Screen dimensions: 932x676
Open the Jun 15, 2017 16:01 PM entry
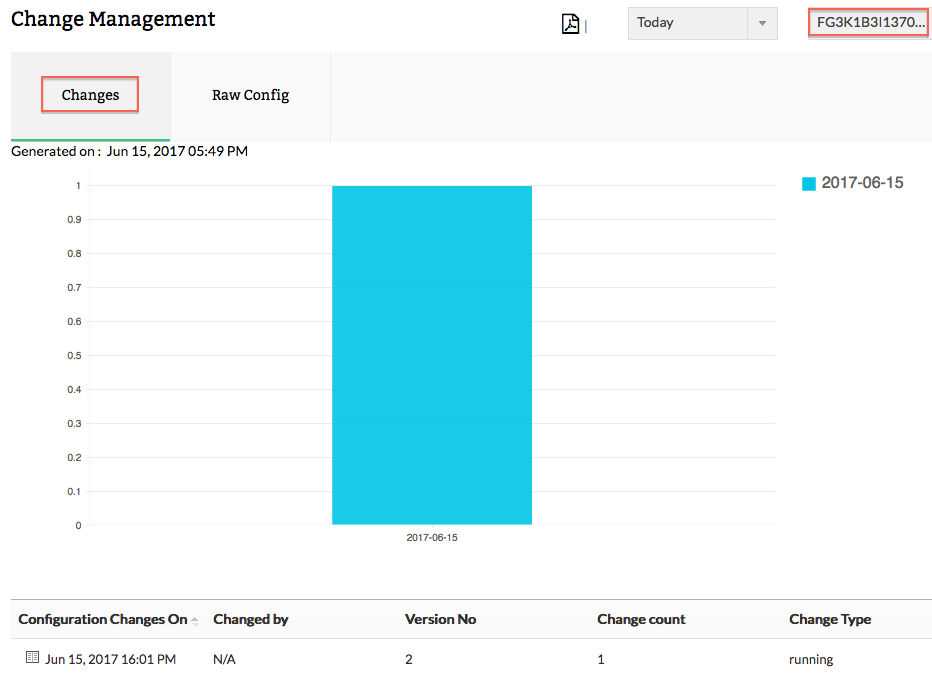pyautogui.click(x=111, y=659)
